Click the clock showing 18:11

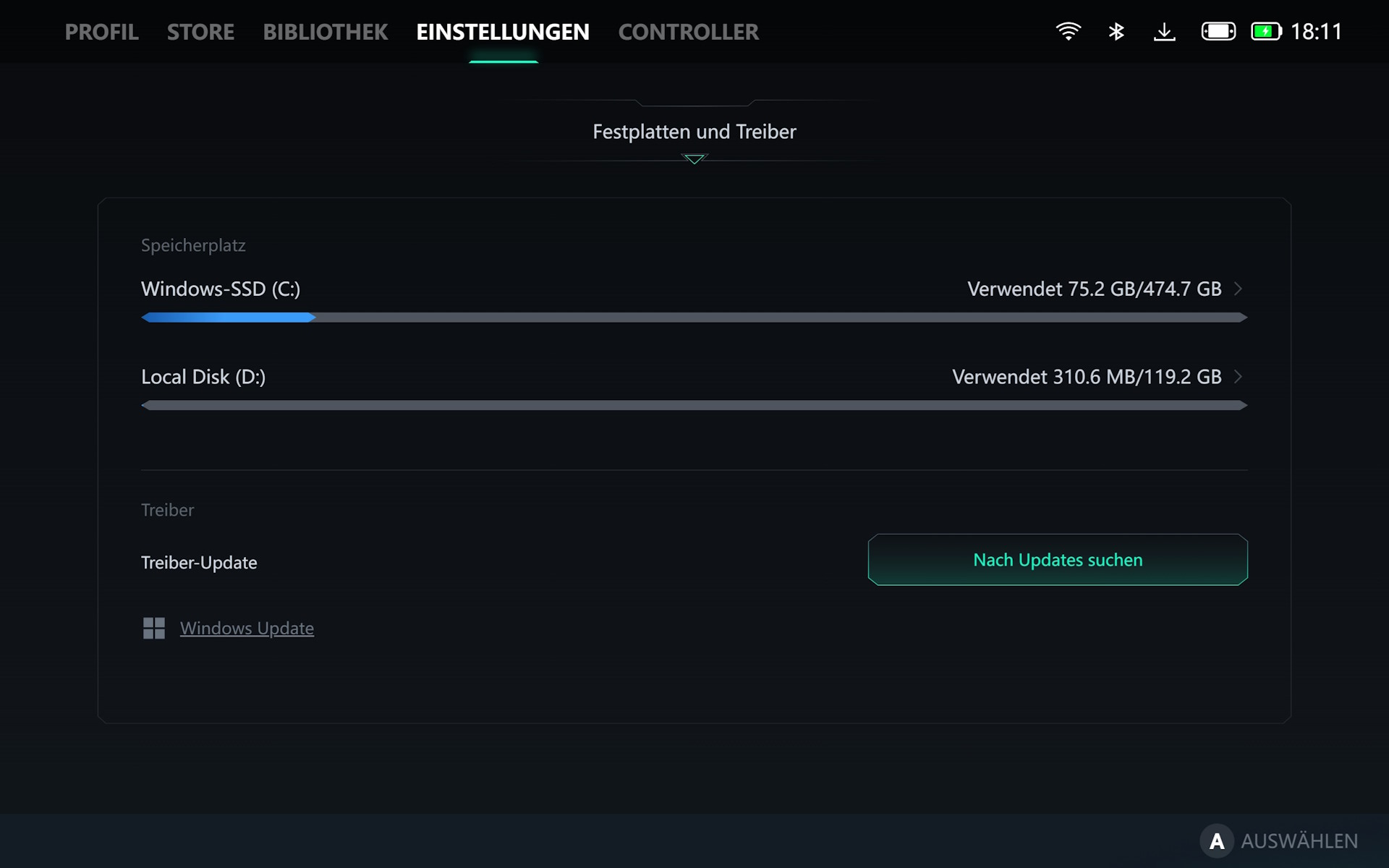pyautogui.click(x=1316, y=31)
